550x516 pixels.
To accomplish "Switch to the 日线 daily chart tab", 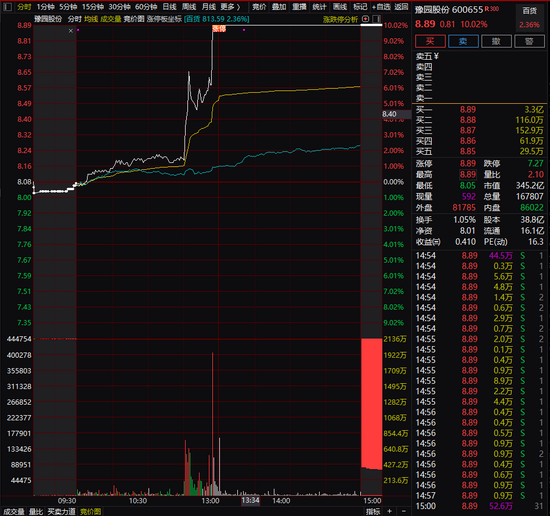I will point(170,7).
